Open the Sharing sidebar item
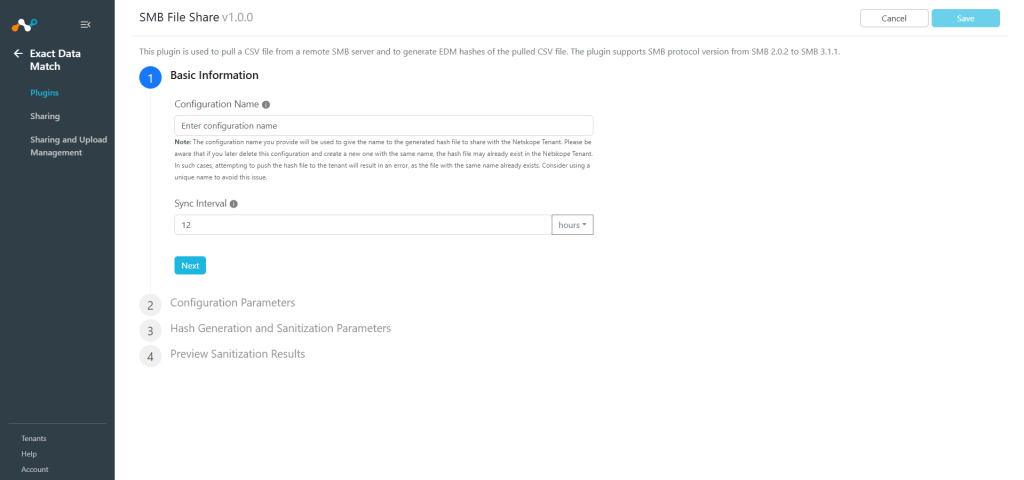 44,116
